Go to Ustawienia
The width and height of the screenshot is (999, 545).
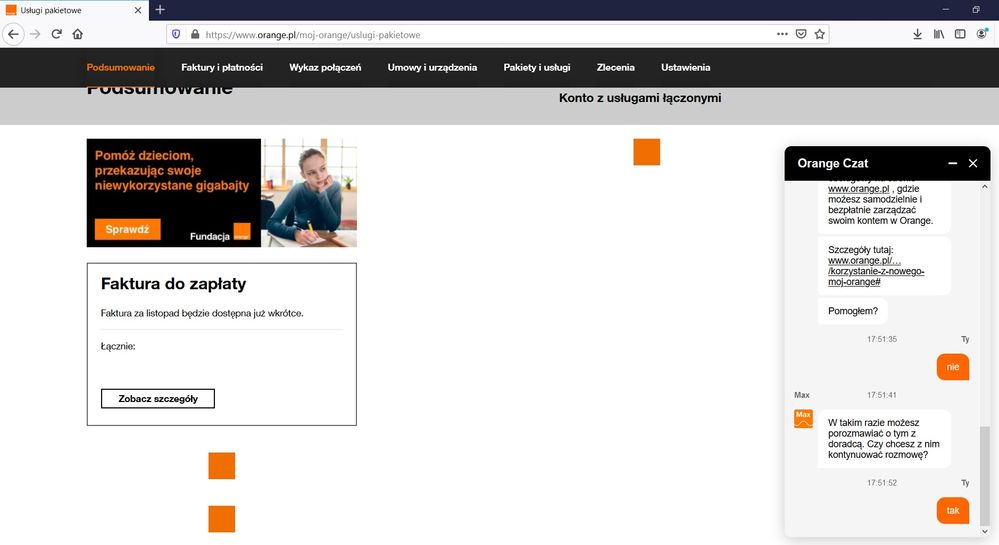686,68
